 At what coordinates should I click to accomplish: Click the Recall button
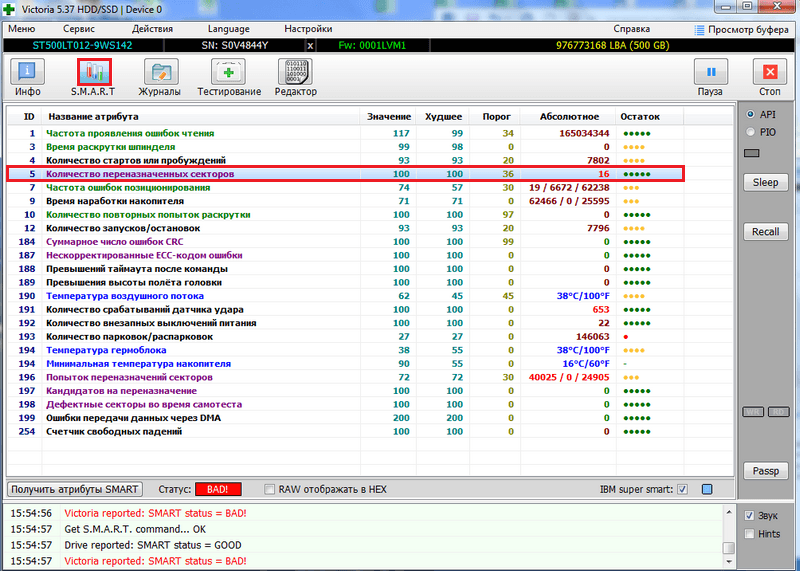pyautogui.click(x=765, y=232)
